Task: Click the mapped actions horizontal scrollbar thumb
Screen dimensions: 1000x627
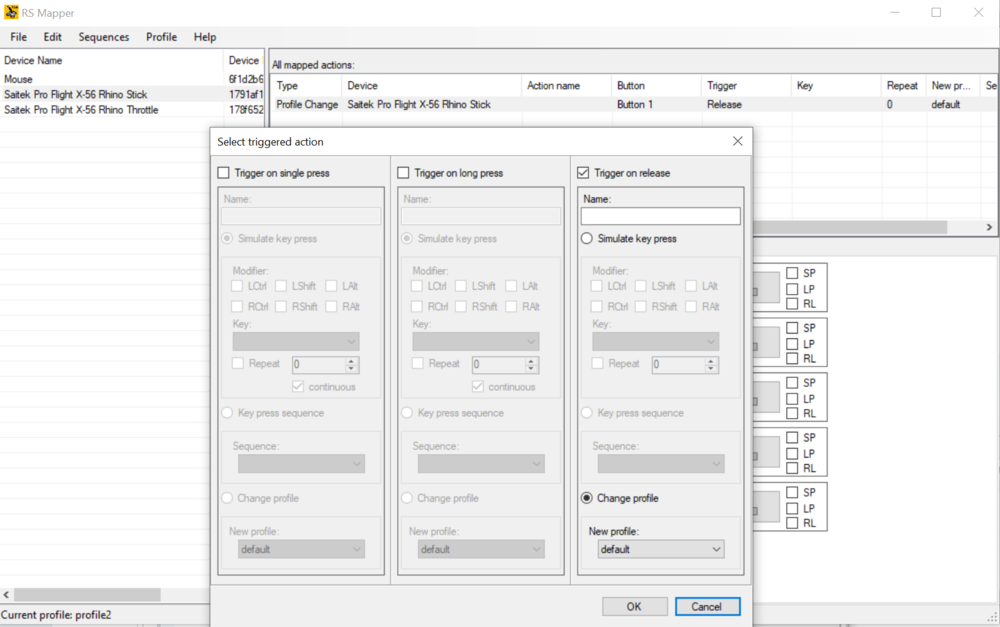Action: pyautogui.click(x=849, y=227)
